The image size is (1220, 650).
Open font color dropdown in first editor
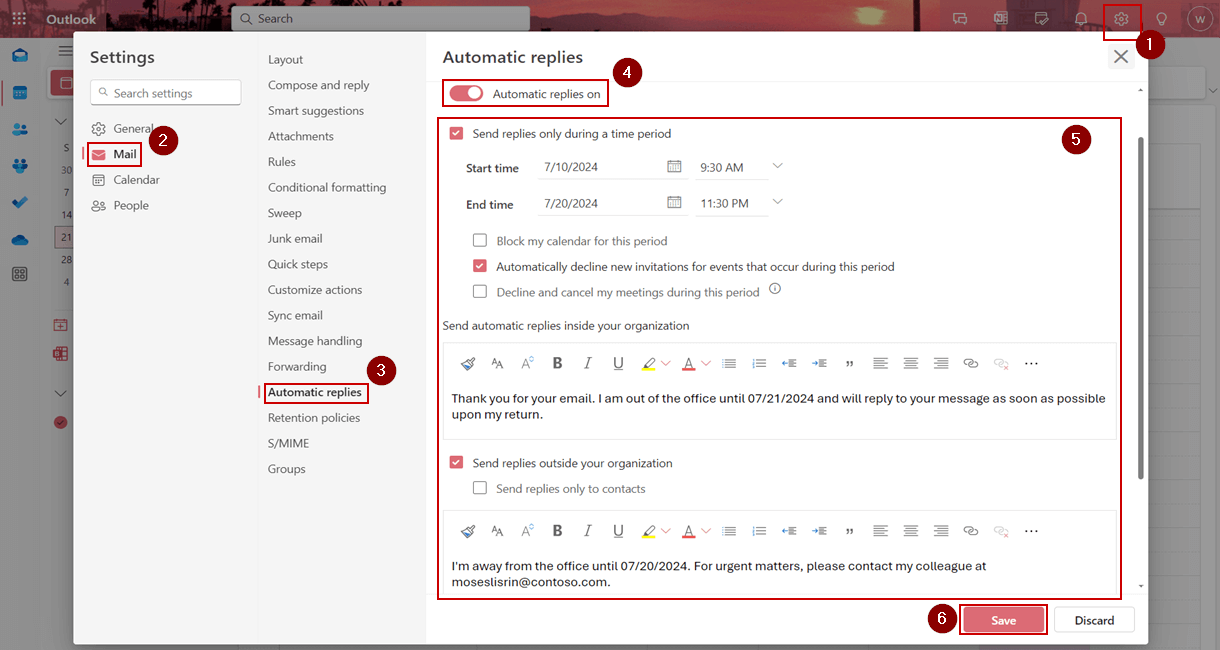(706, 363)
